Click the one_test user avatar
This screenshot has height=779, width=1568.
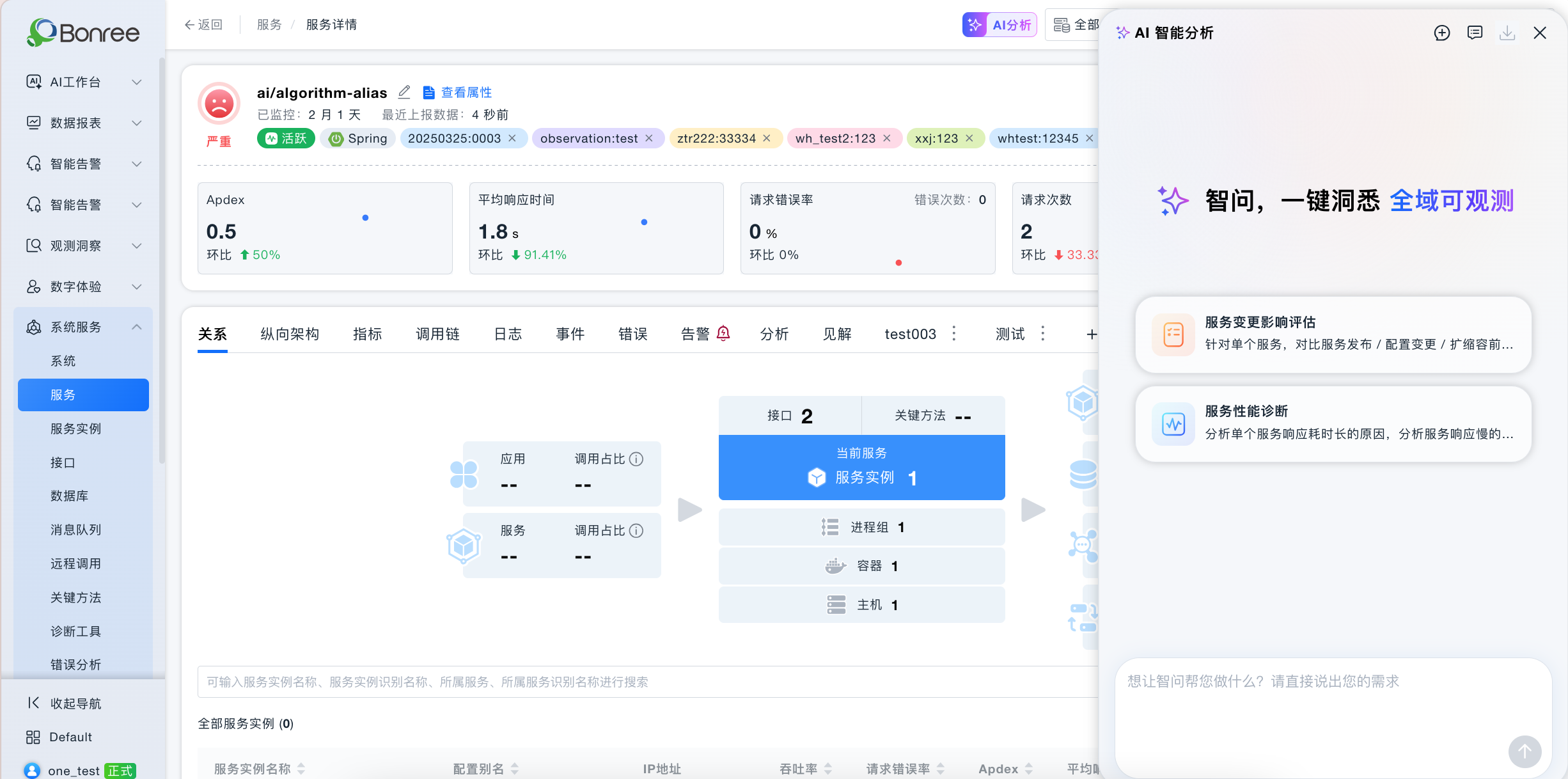(32, 770)
